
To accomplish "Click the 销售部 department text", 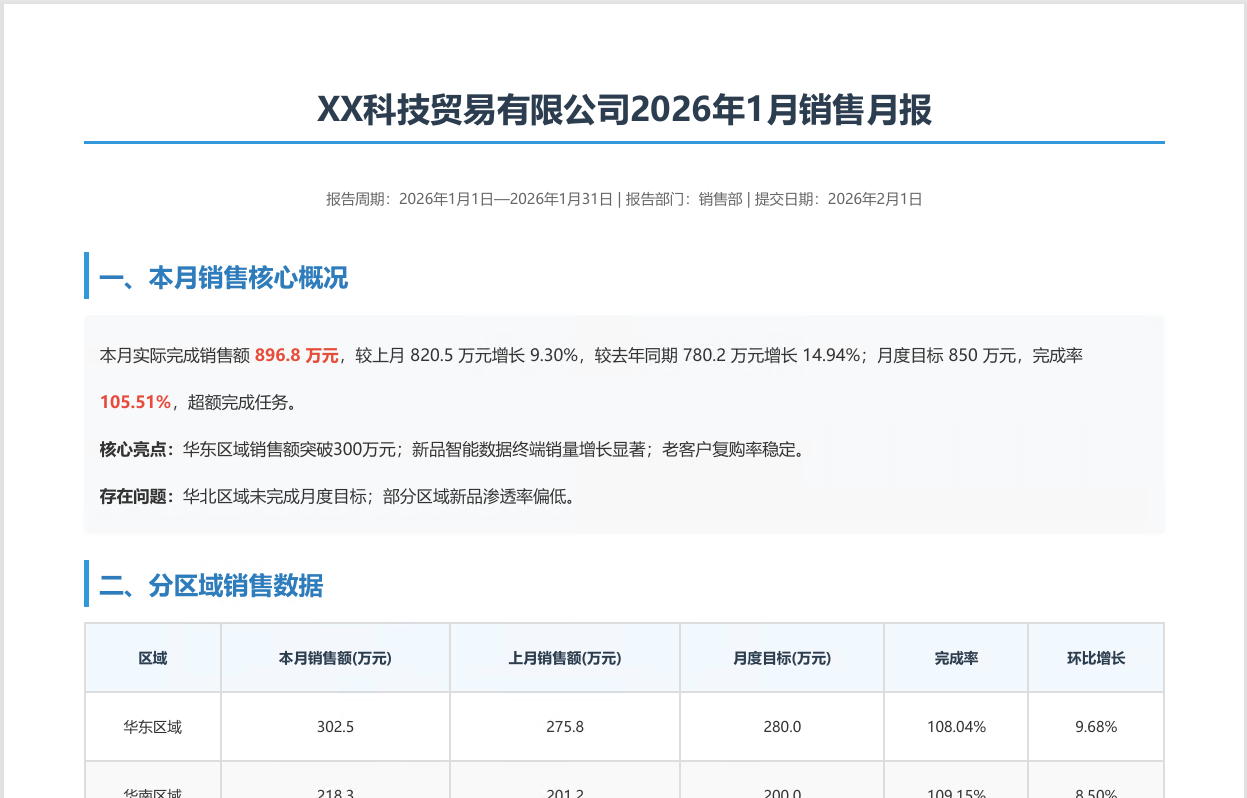I will [722, 199].
